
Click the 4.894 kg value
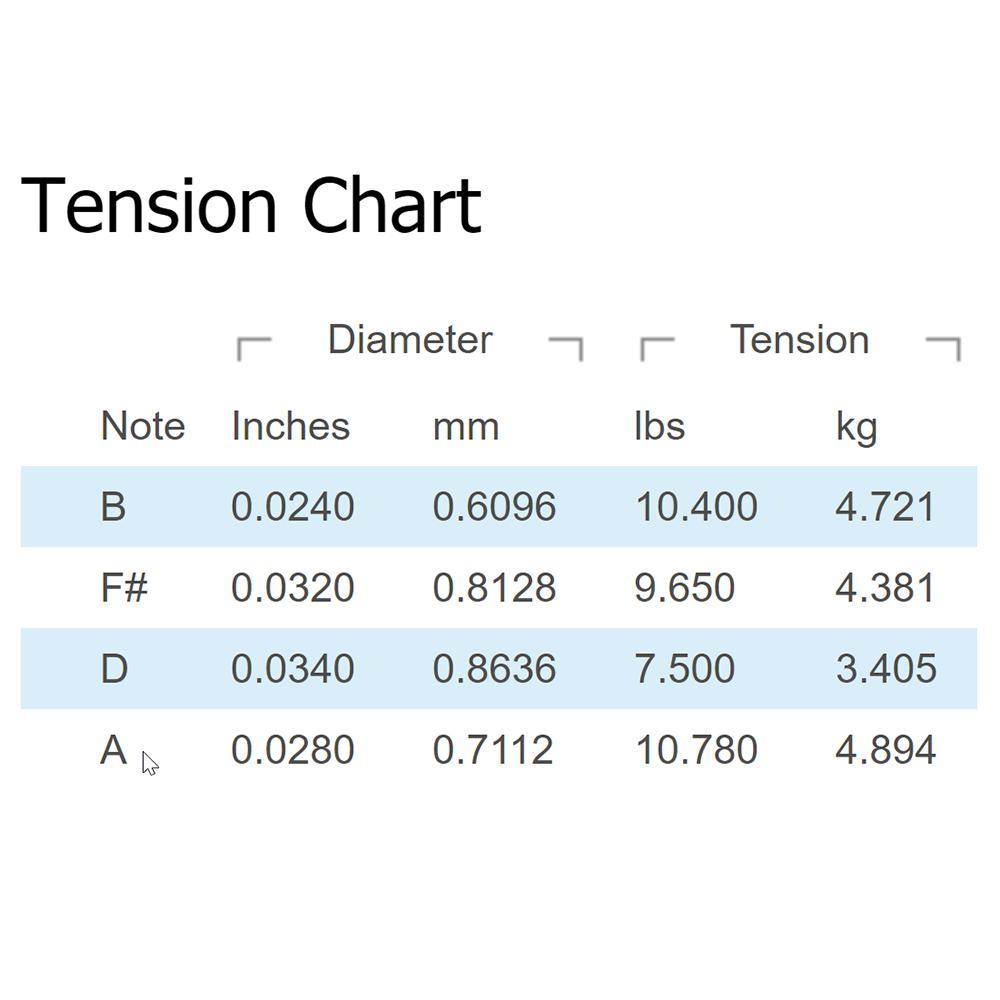886,749
